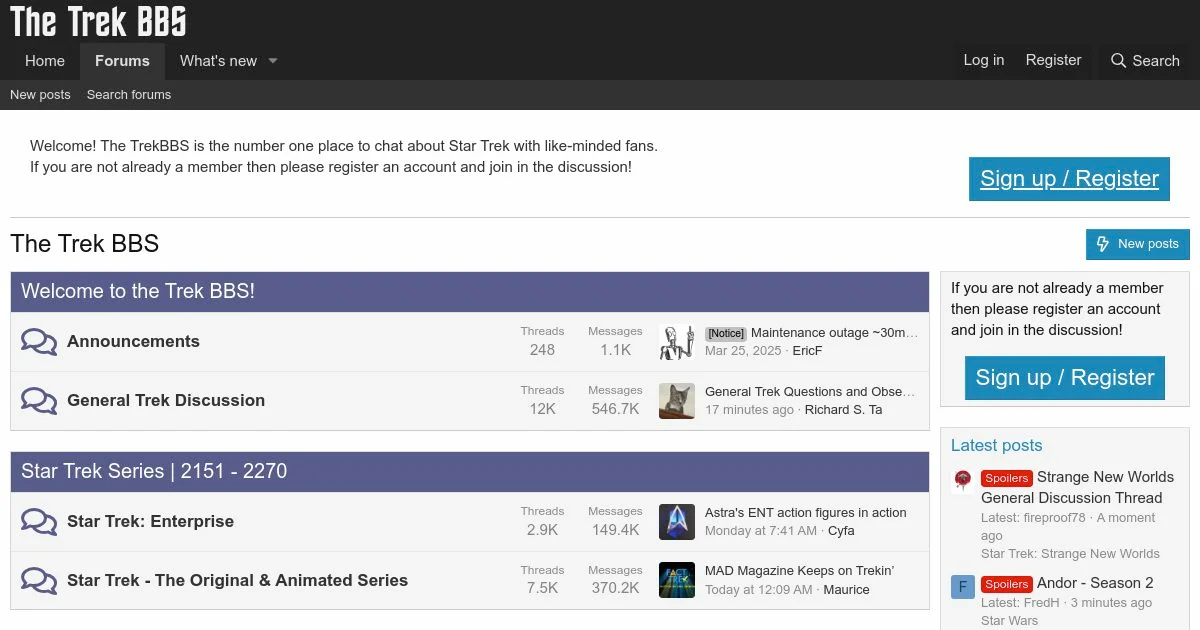The image size is (1200, 630).
Task: Click Spoilers tag beside Andor
Action: pos(1006,584)
